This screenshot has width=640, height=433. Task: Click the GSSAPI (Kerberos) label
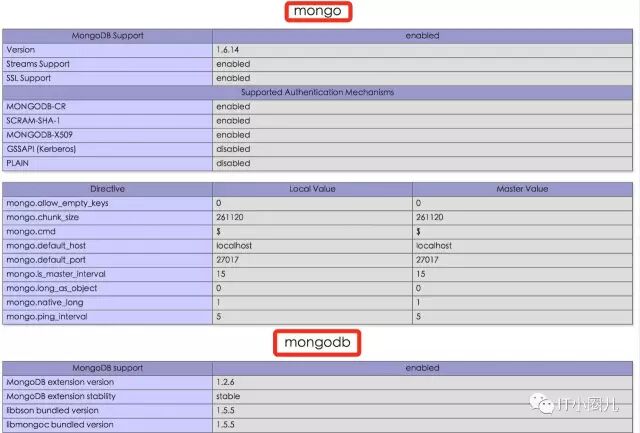(41, 149)
